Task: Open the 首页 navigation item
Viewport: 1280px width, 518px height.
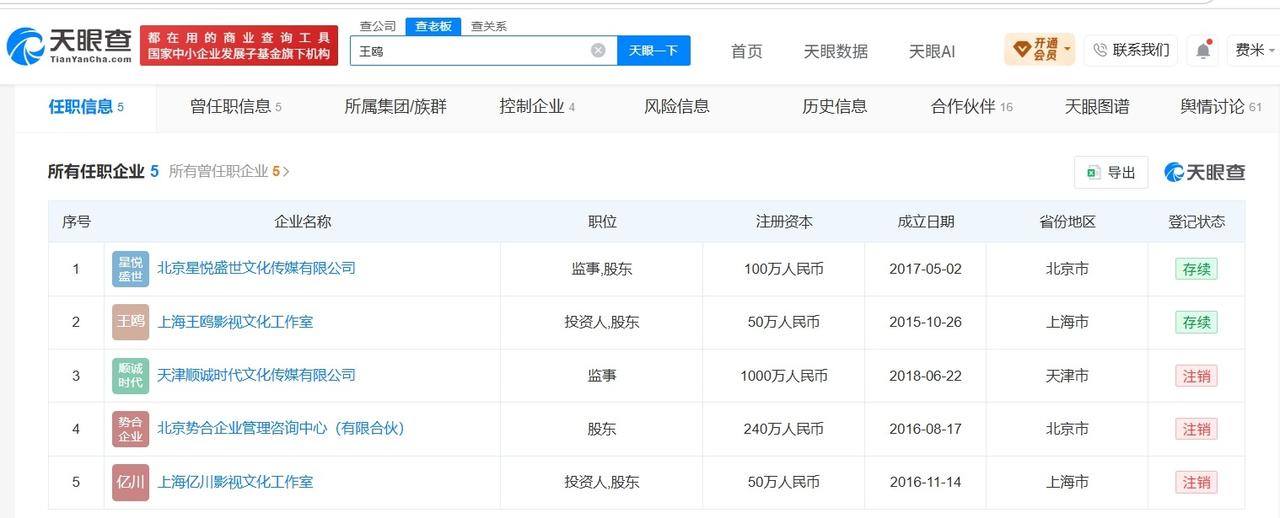Action: coord(747,51)
